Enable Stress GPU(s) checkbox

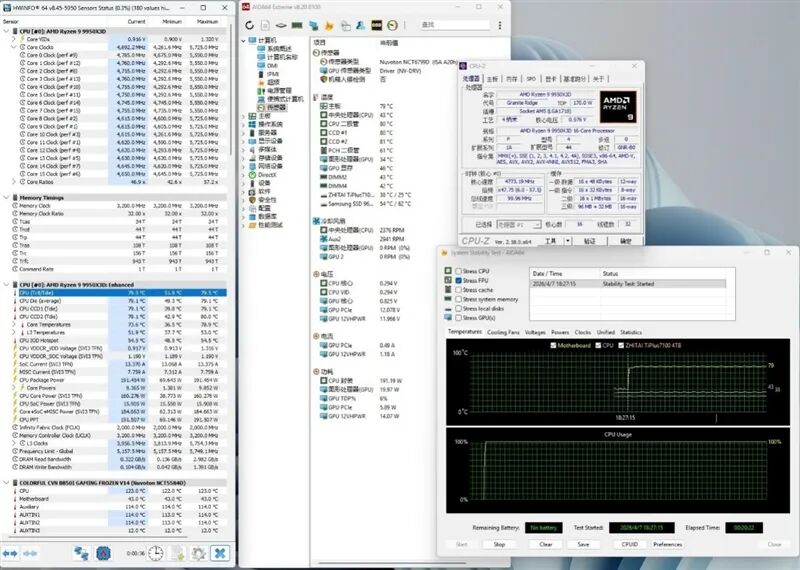point(458,317)
